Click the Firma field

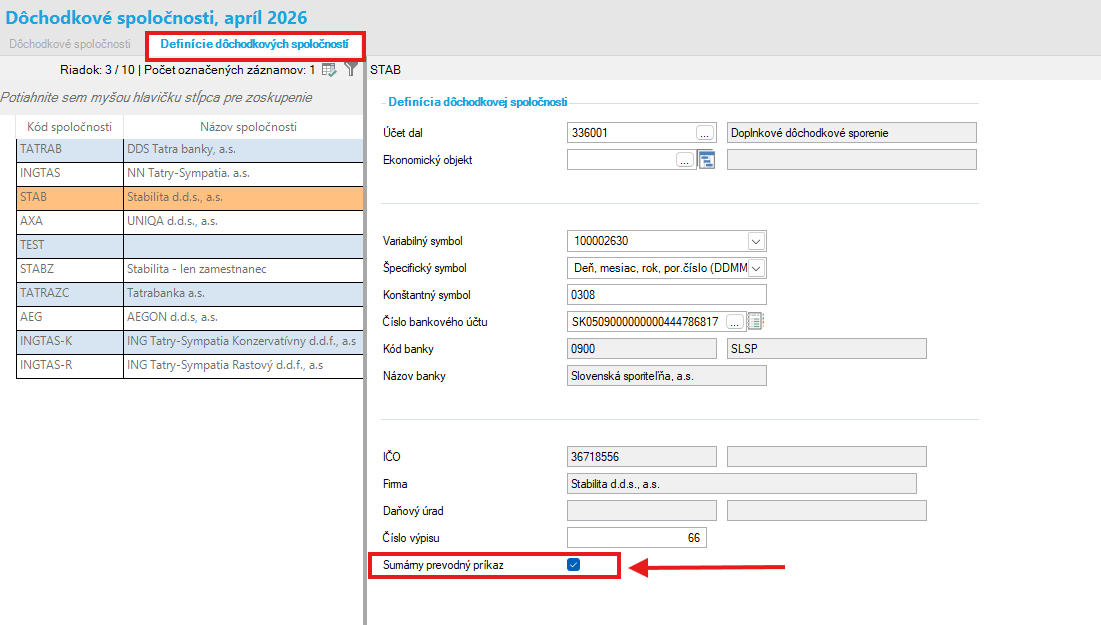[741, 484]
